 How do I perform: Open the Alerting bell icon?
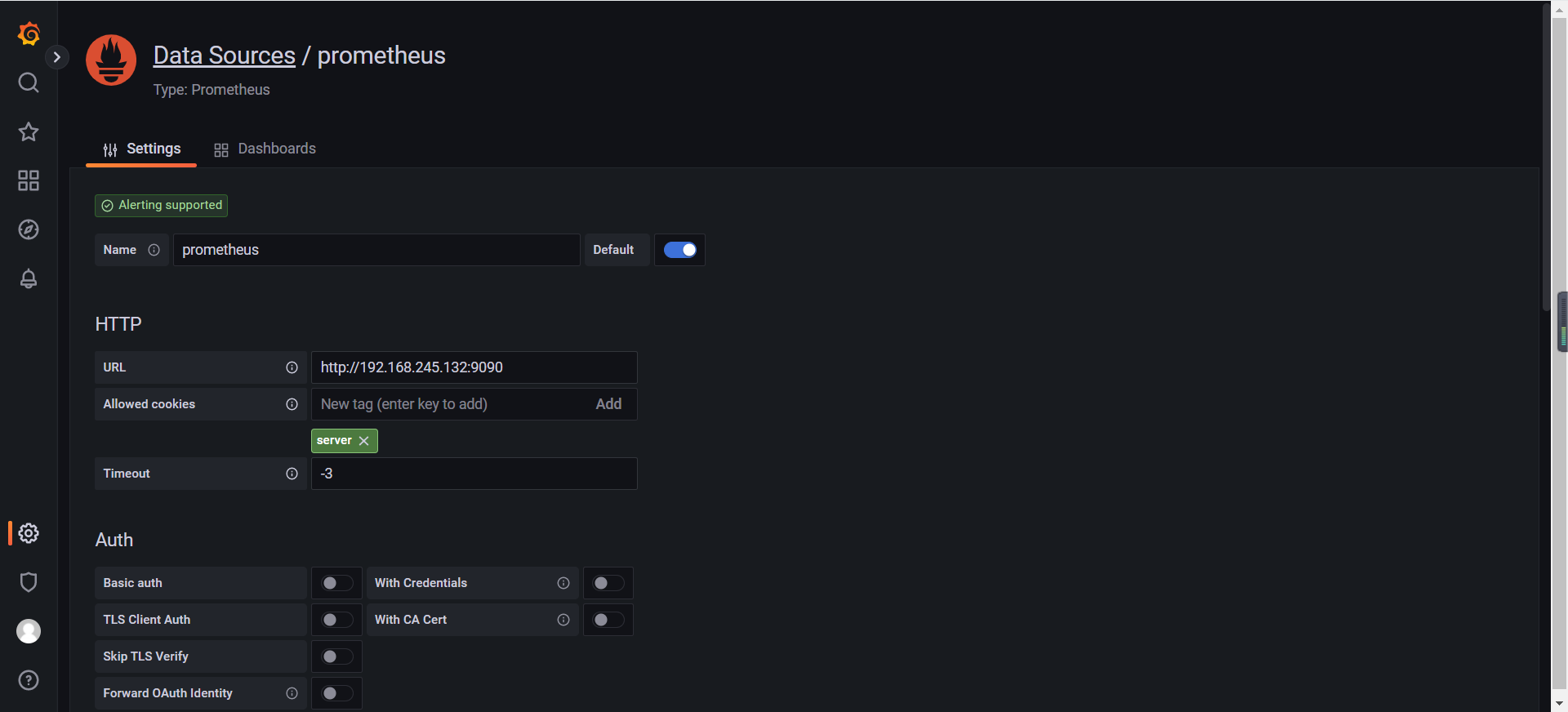[29, 278]
